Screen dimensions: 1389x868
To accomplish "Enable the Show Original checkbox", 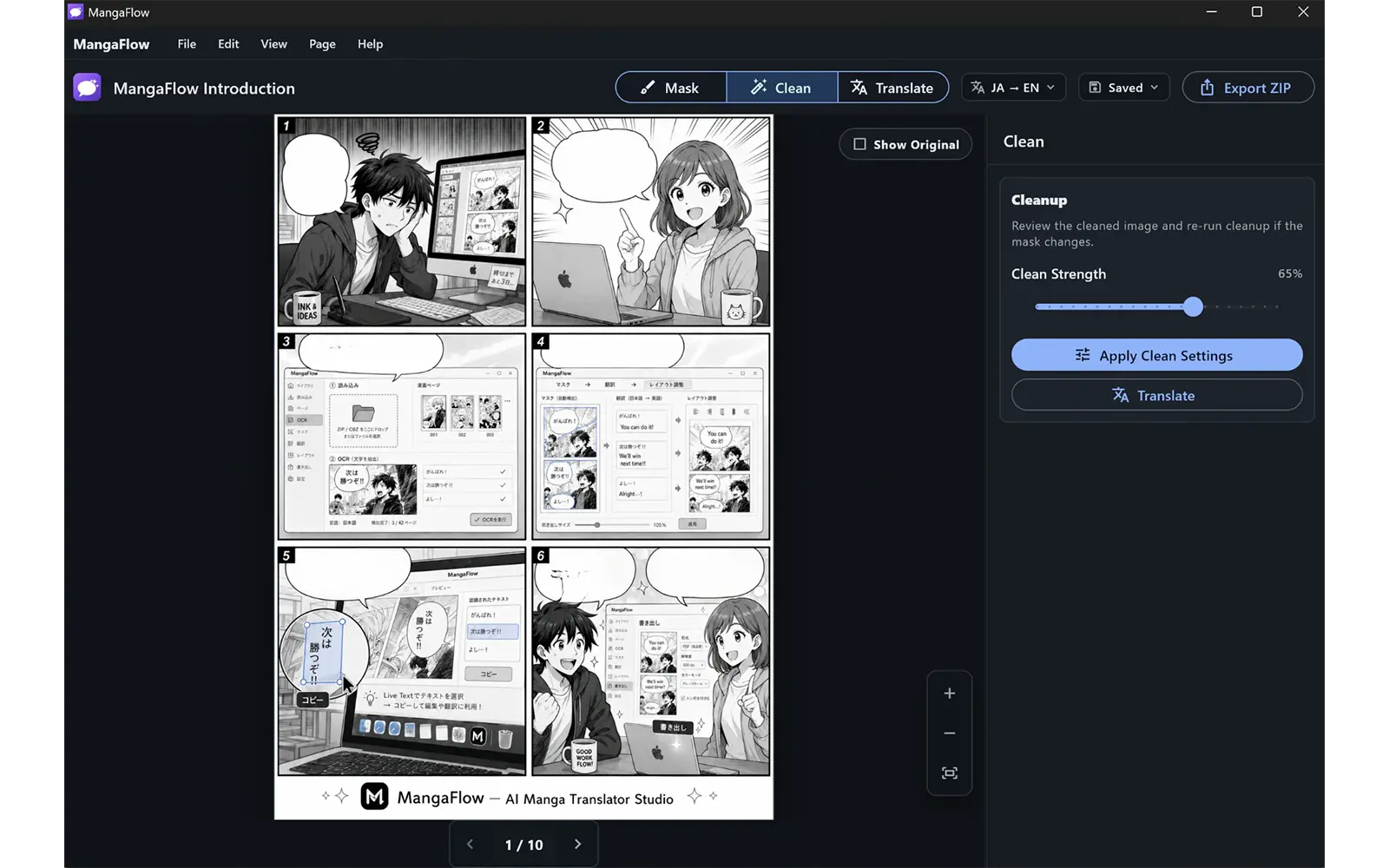I will click(859, 144).
